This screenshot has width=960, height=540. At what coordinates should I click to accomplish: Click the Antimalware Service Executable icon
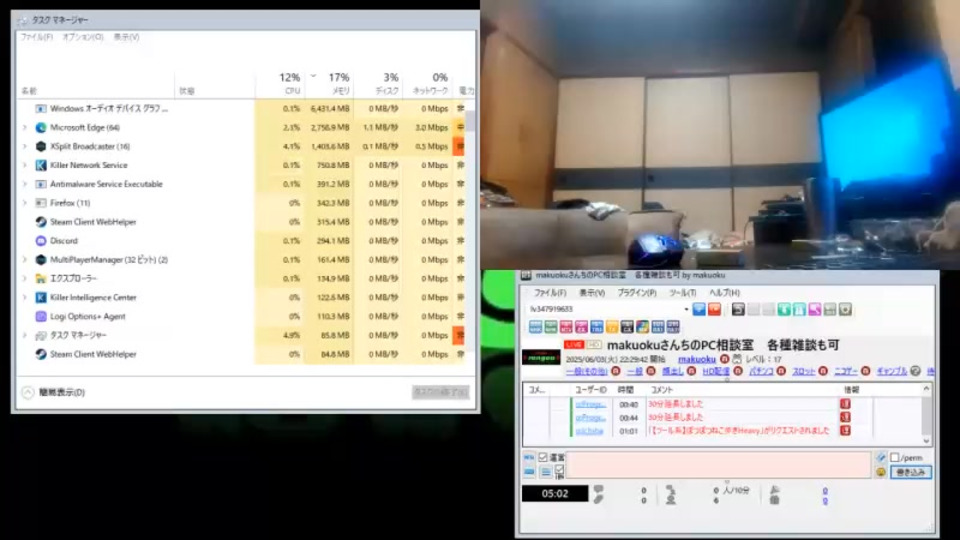tap(40, 184)
